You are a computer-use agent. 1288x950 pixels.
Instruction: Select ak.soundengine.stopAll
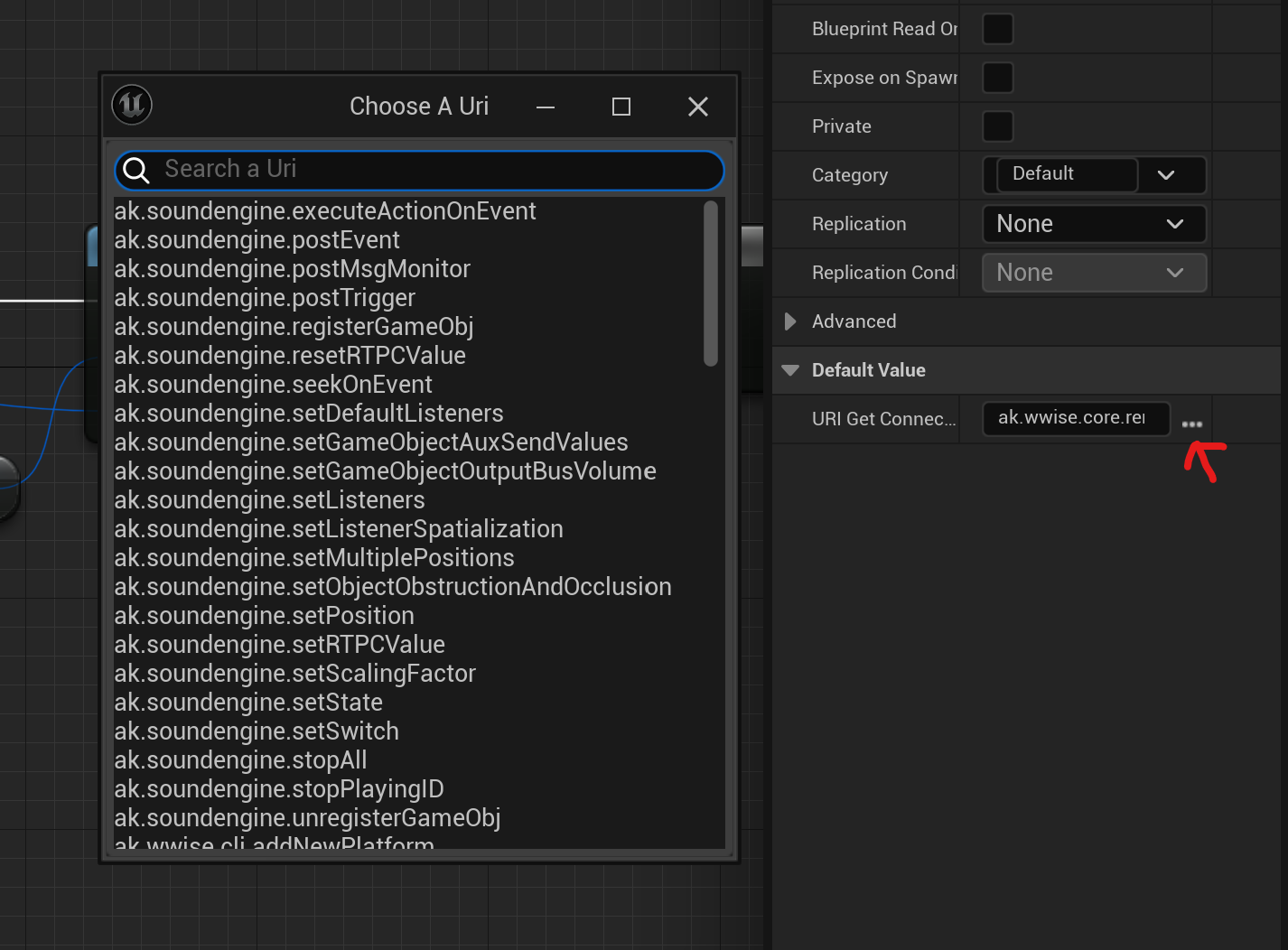[x=241, y=760]
